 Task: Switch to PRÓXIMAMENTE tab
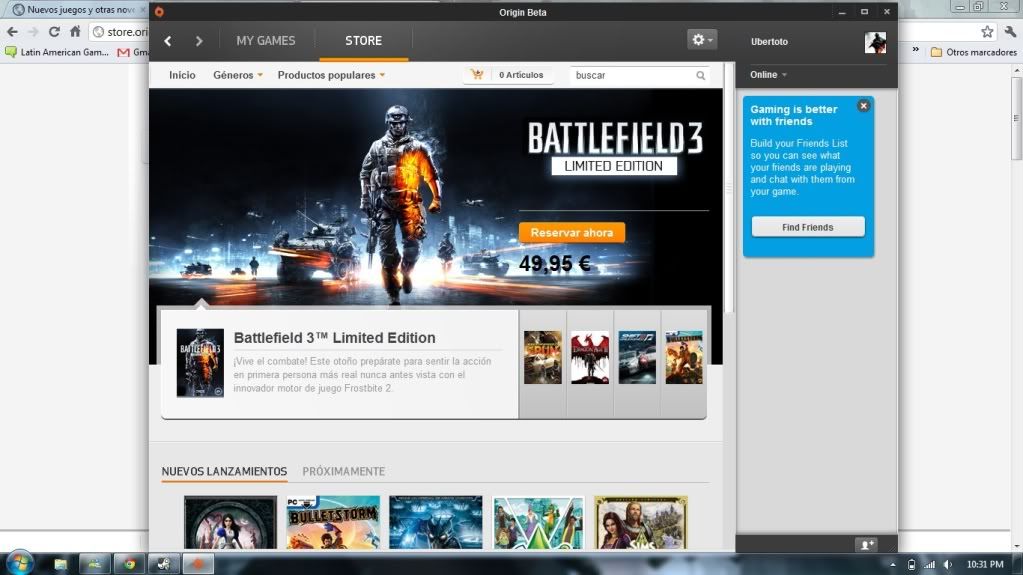pos(343,471)
